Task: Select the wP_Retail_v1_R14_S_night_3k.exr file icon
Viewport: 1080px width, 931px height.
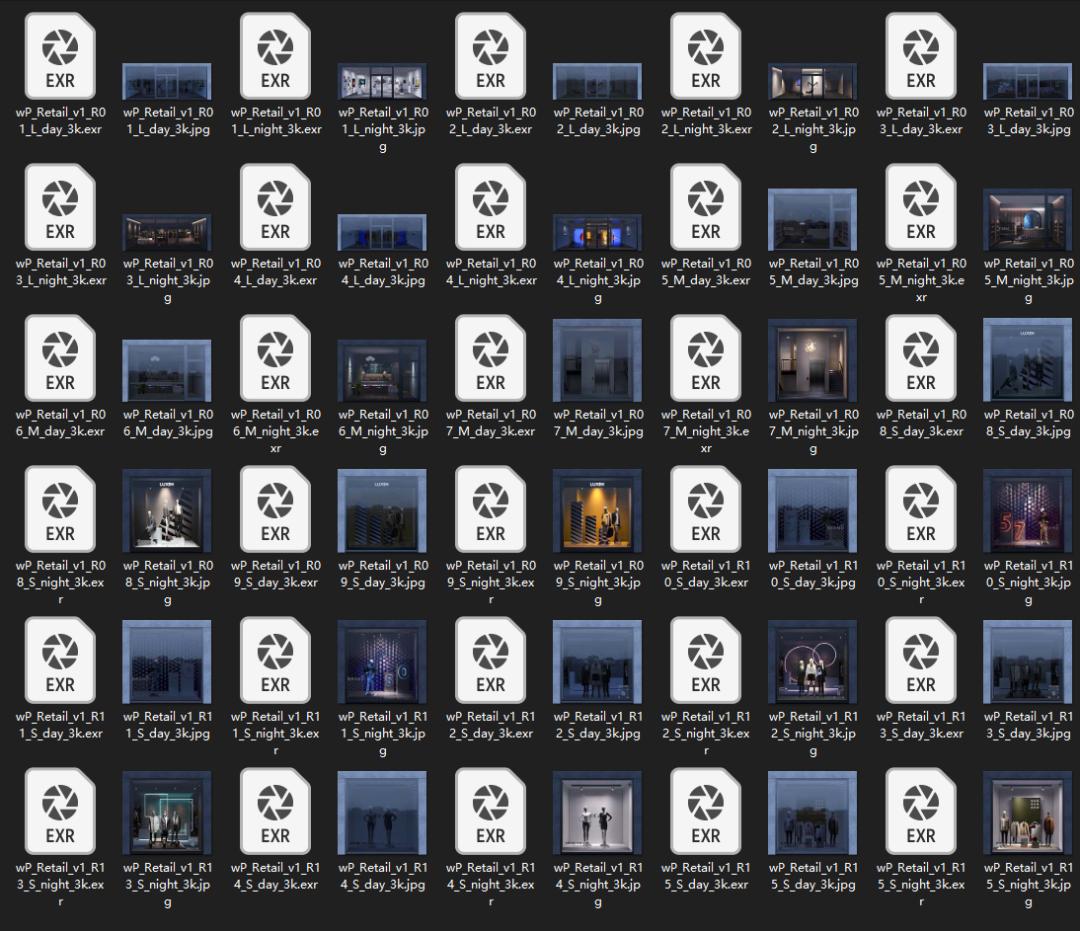Action: [x=490, y=811]
